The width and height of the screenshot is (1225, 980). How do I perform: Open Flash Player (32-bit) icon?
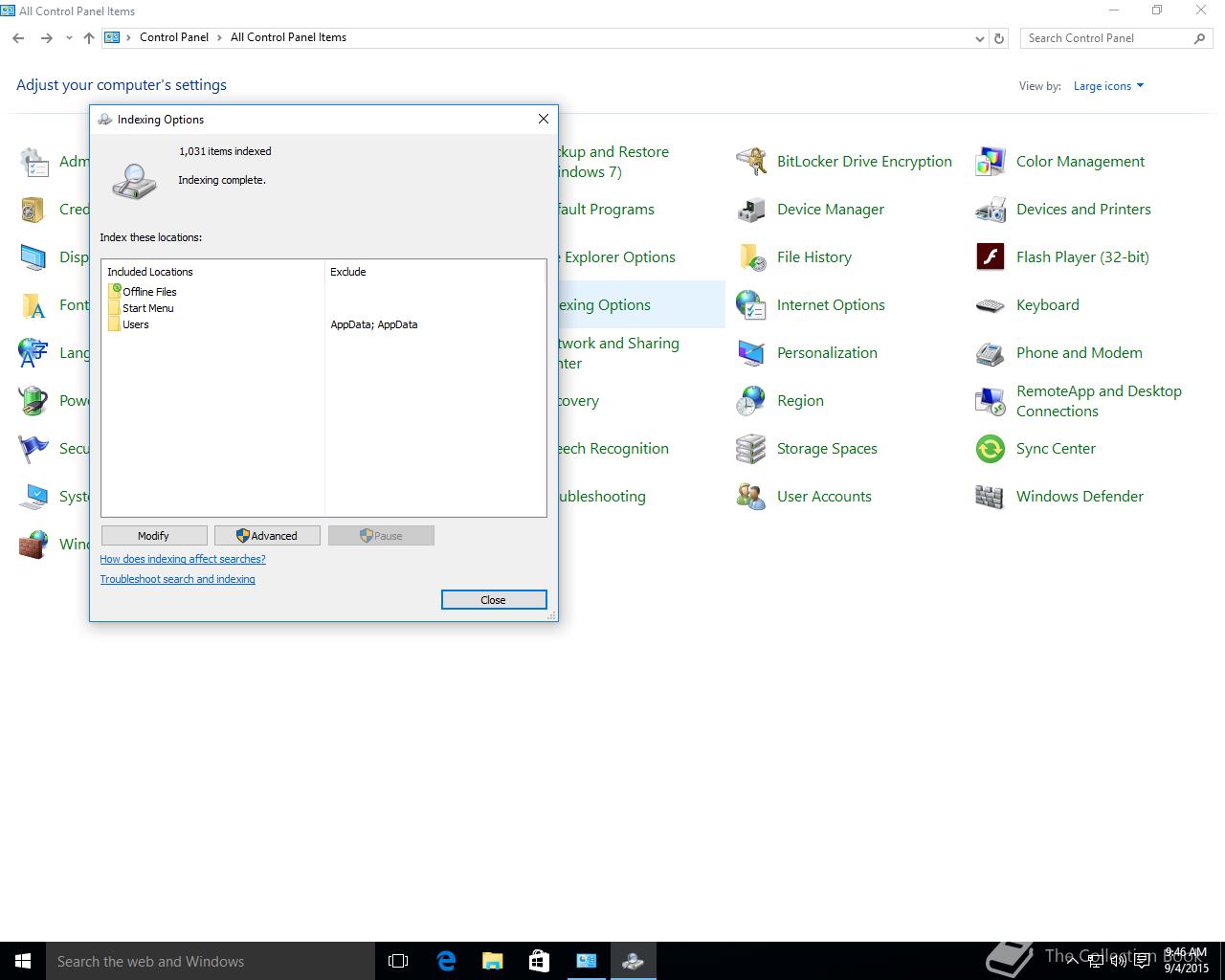pos(991,257)
